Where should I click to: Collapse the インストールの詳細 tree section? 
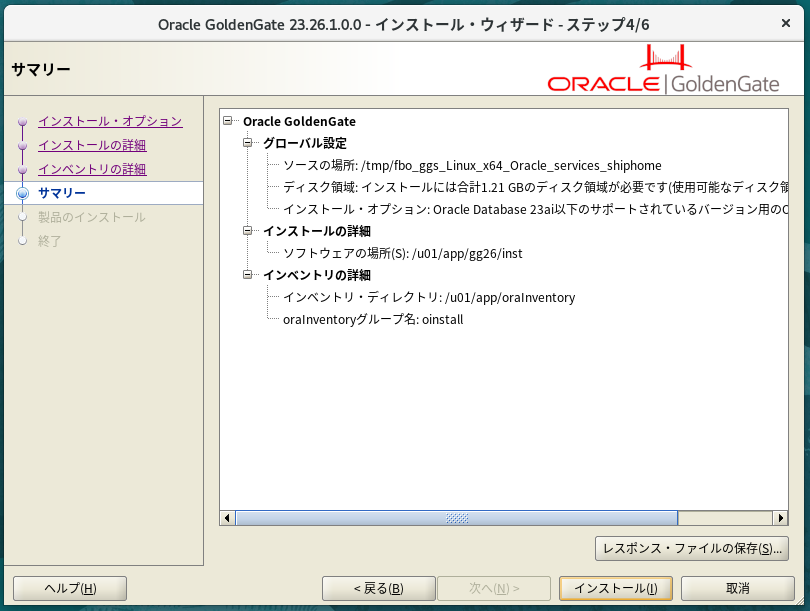click(x=249, y=231)
